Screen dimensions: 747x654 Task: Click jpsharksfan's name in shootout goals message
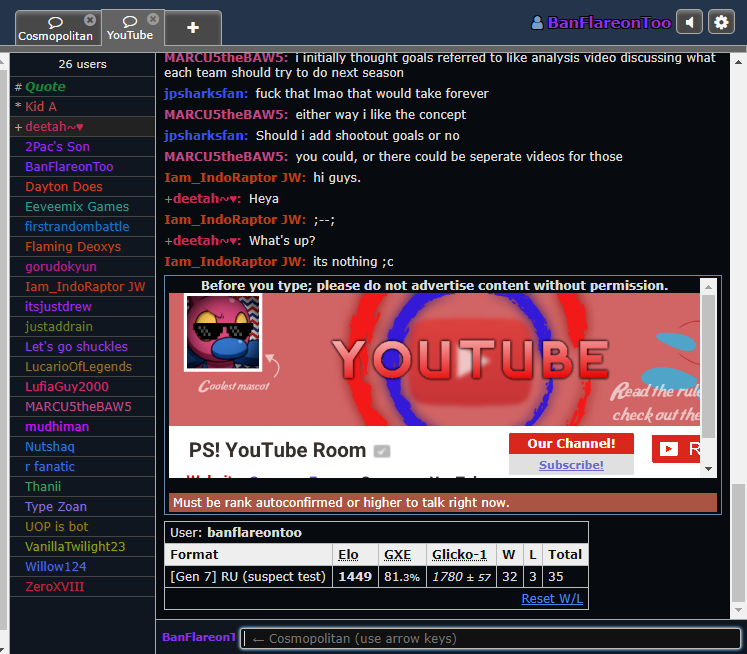click(x=206, y=136)
